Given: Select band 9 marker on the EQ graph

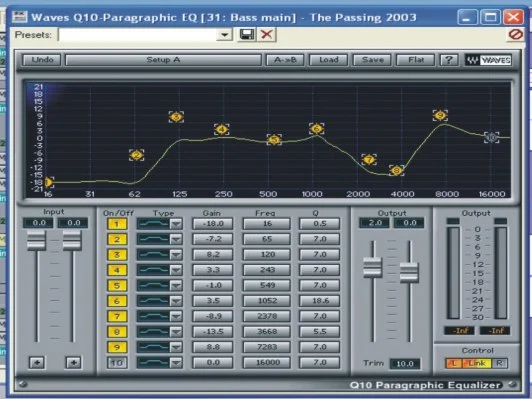Looking at the screenshot, I should tap(440, 115).
